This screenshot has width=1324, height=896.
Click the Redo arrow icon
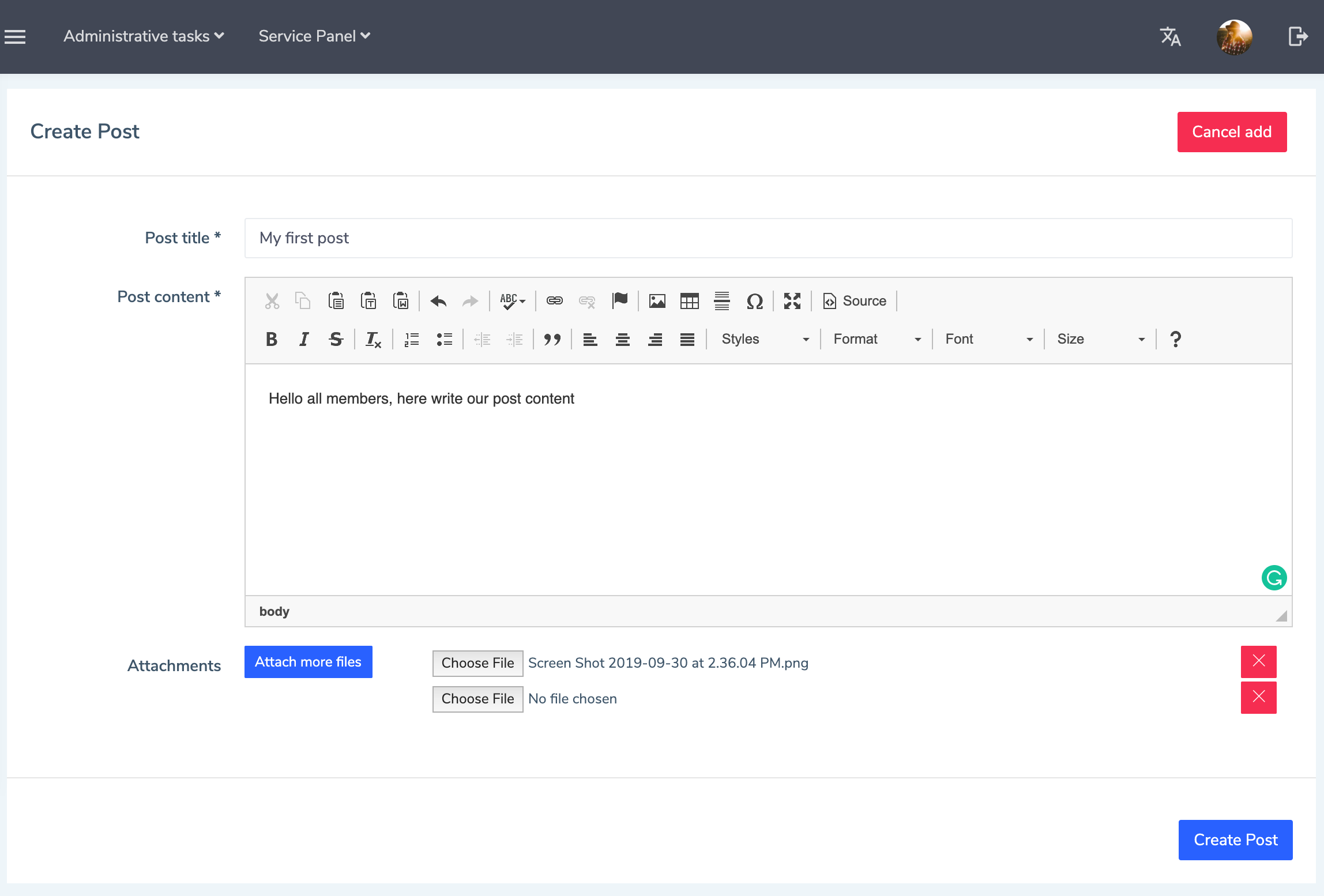471,301
